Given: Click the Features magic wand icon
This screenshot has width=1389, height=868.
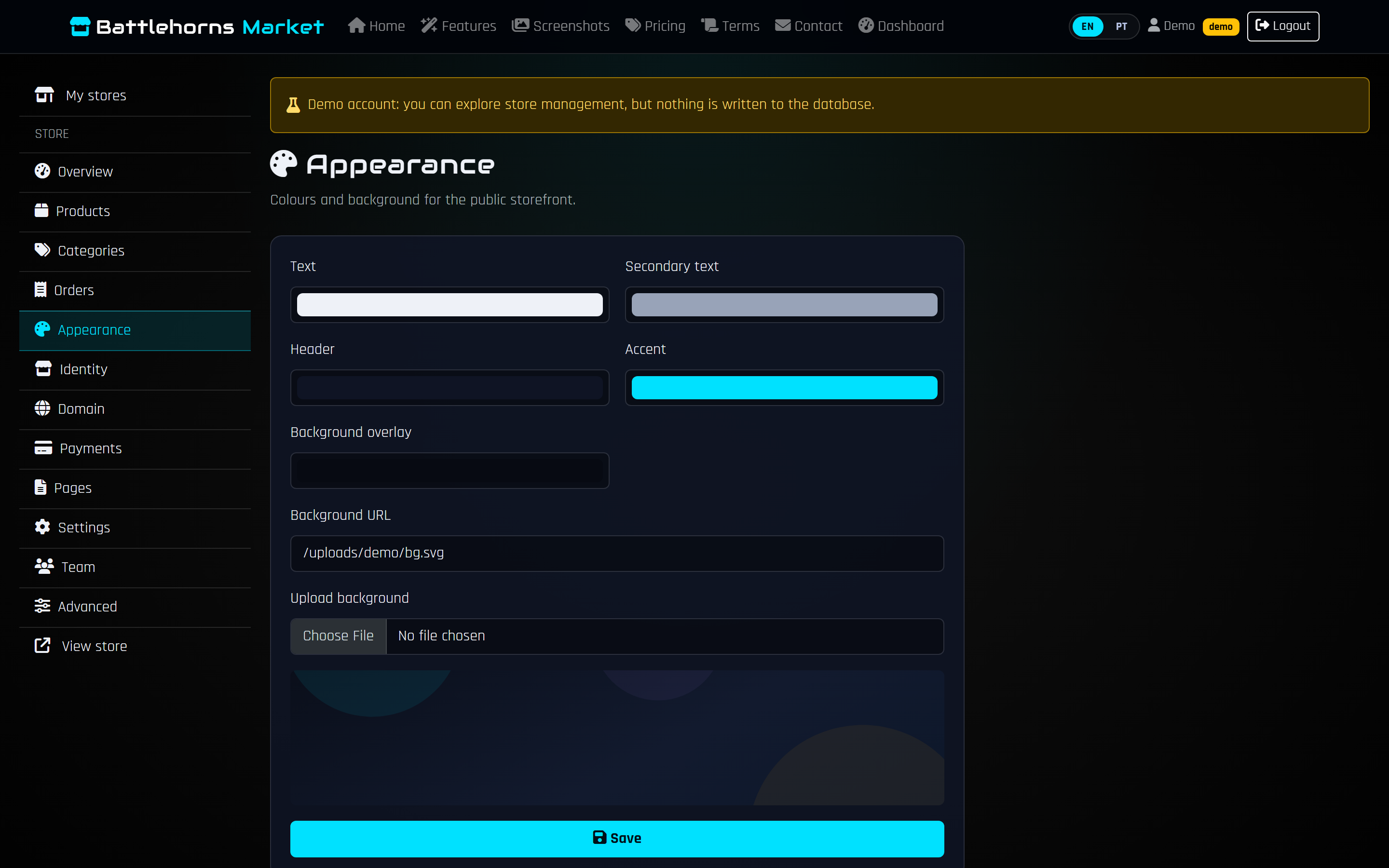Looking at the screenshot, I should (429, 26).
